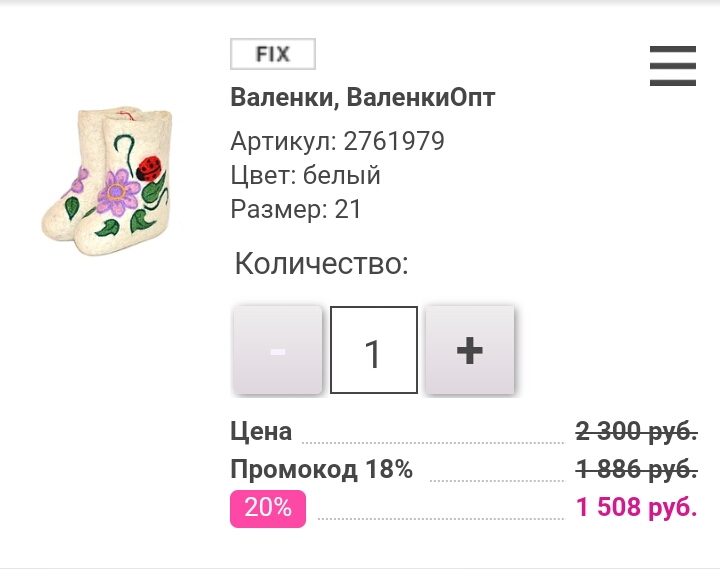720x569 pixels.
Task: Click the final price 1 508 руб.
Action: tap(636, 508)
